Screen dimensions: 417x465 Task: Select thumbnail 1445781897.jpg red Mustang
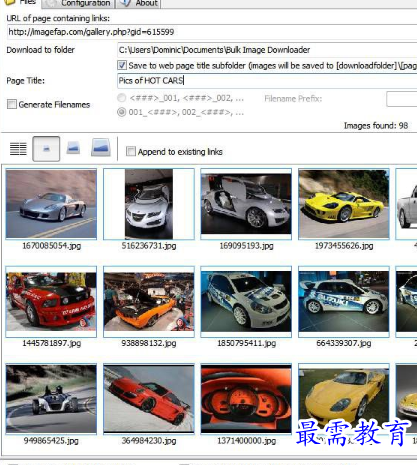coord(51,301)
